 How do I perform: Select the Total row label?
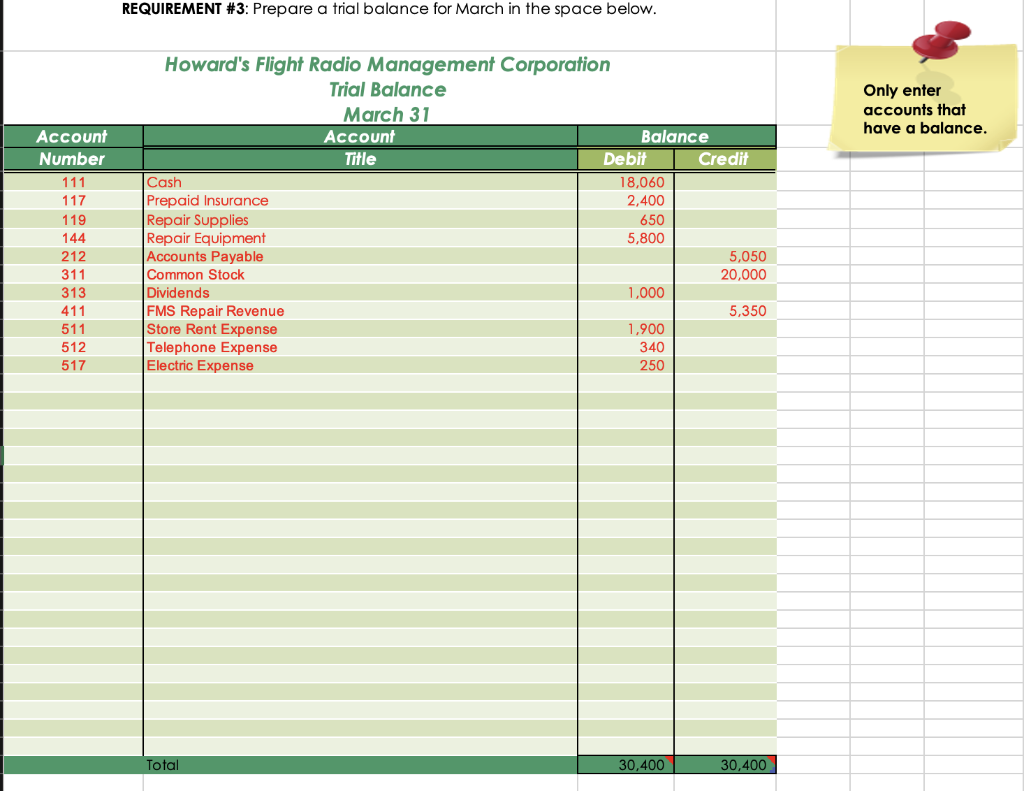[x=162, y=764]
